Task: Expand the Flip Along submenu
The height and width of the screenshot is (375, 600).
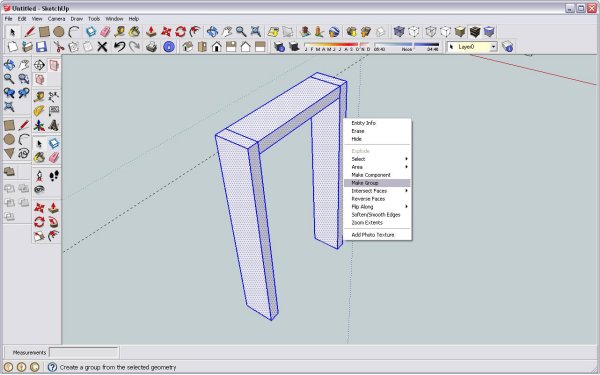Action: click(x=377, y=207)
